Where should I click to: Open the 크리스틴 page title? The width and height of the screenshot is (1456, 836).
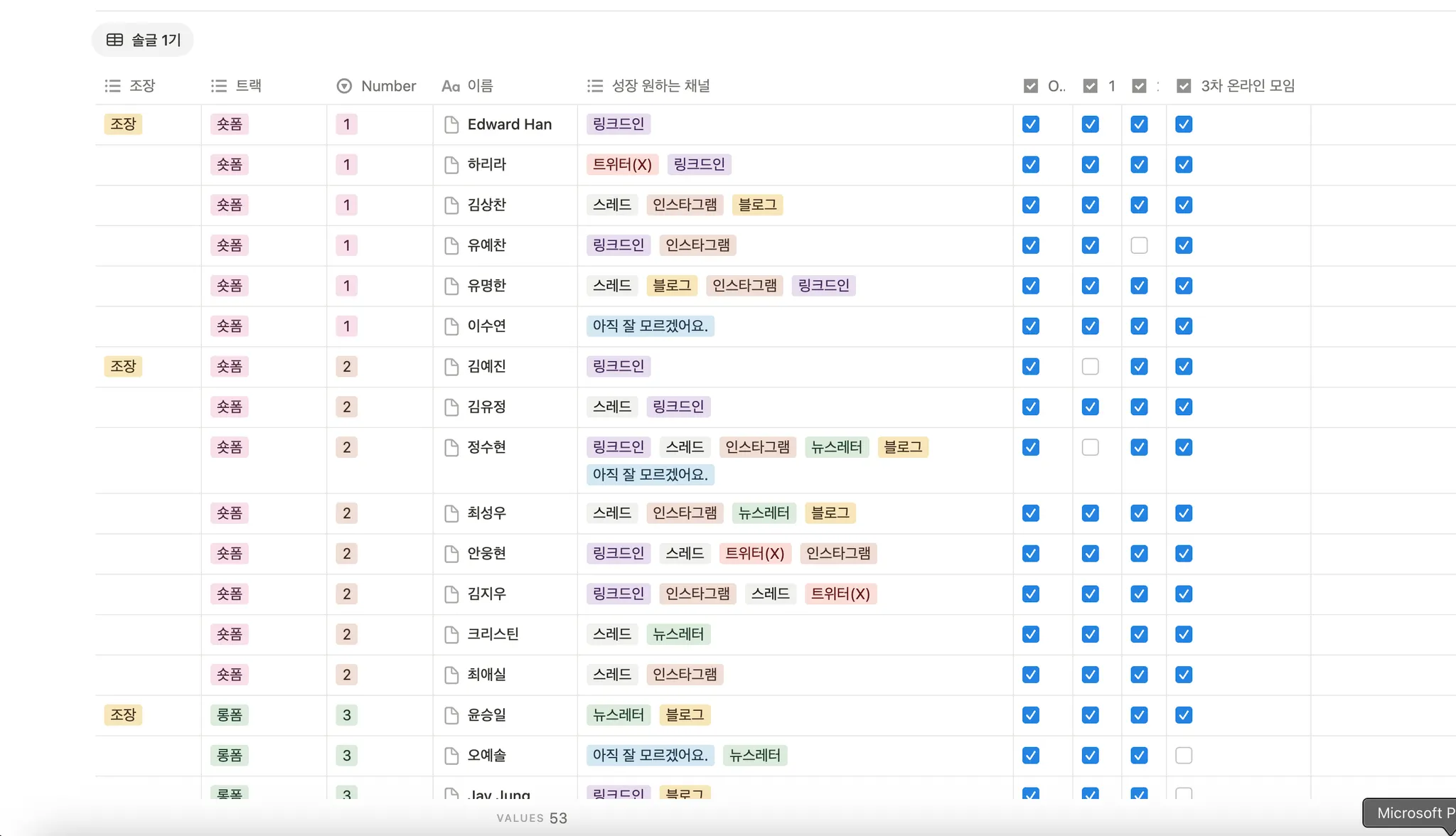[x=493, y=634]
